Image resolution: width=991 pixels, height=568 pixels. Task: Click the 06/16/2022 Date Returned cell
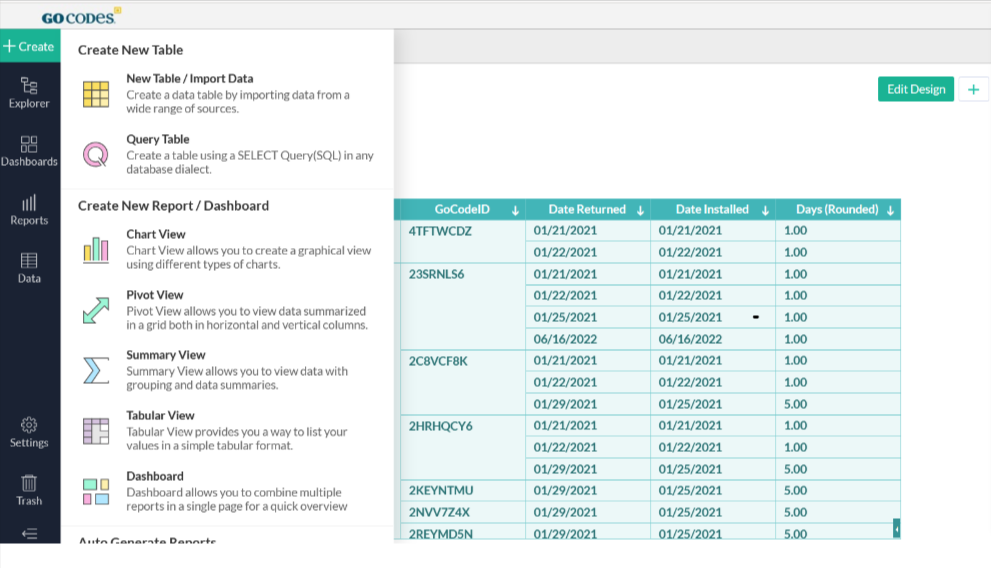[x=588, y=339]
